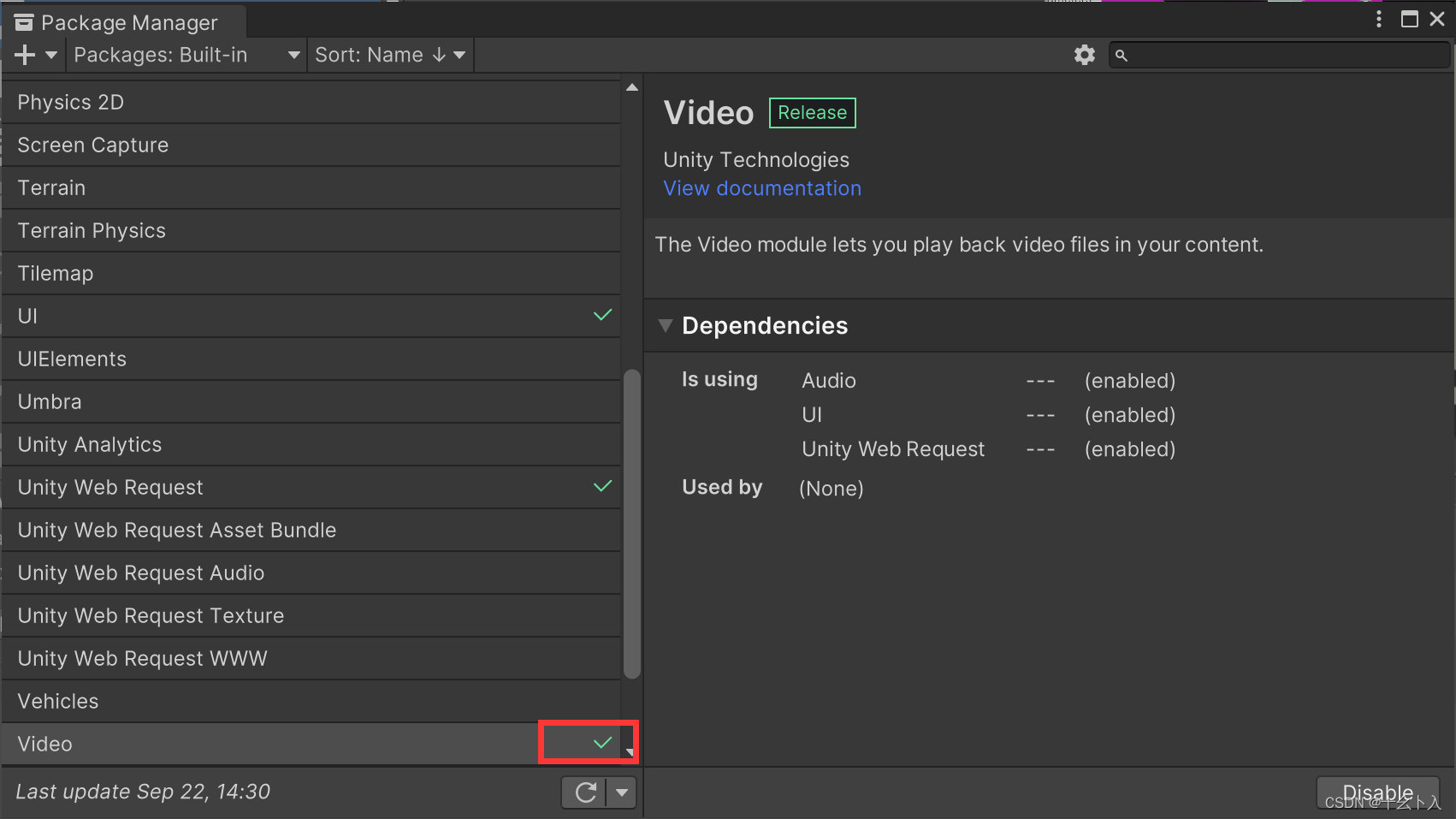
Task: Open the window kebab options menu
Action: click(x=1379, y=19)
